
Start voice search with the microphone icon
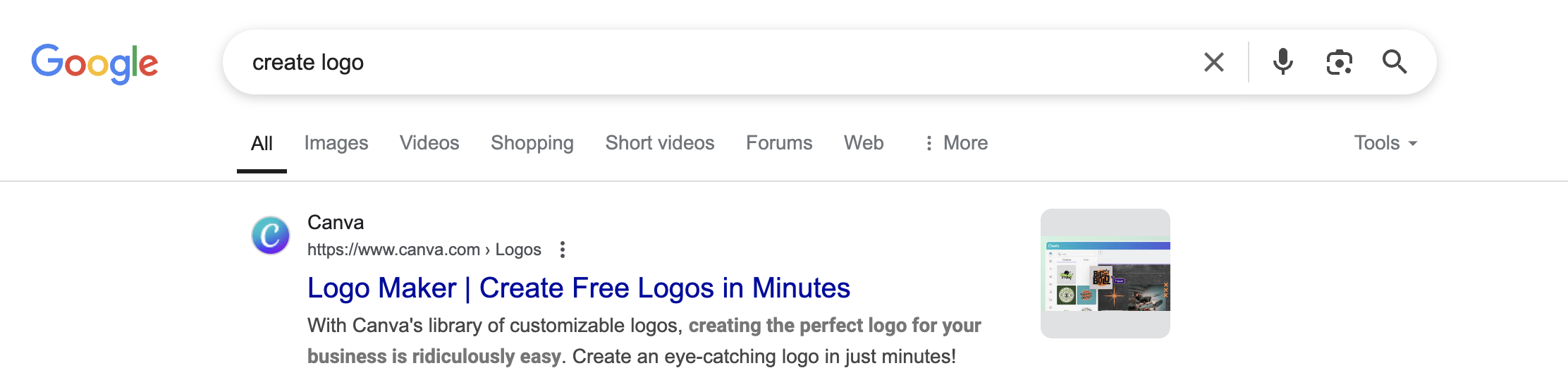pyautogui.click(x=1282, y=62)
